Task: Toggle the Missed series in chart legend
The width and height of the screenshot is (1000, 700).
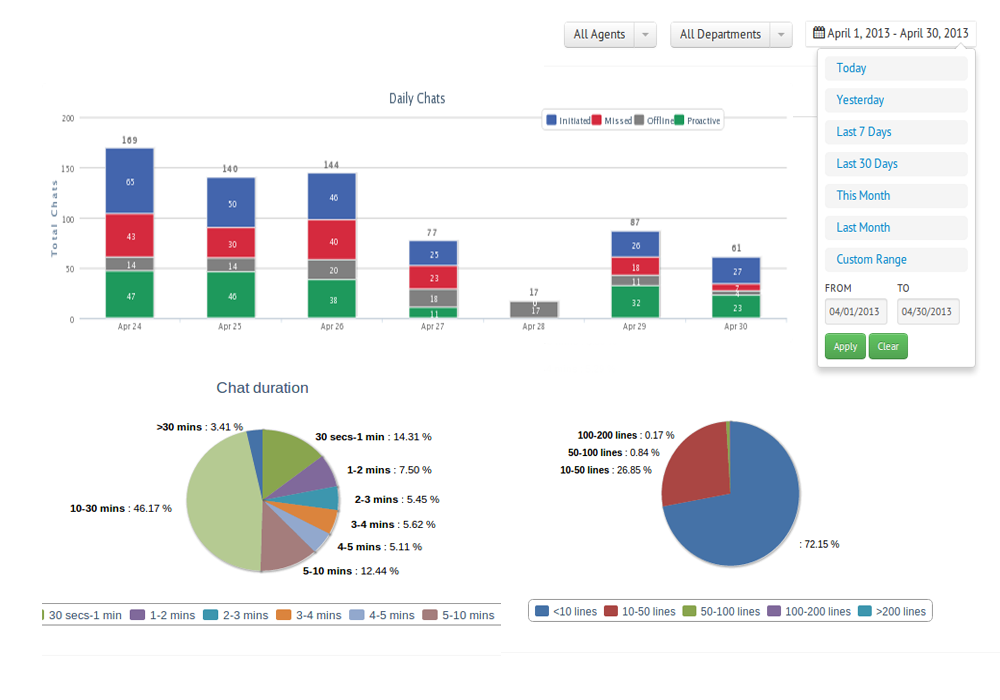Action: (x=612, y=120)
